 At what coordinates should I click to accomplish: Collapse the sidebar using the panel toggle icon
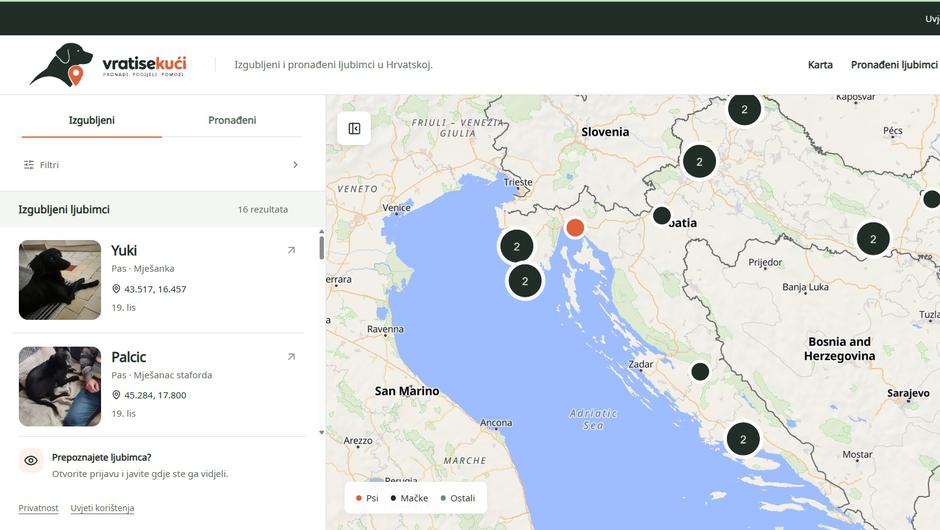click(354, 128)
